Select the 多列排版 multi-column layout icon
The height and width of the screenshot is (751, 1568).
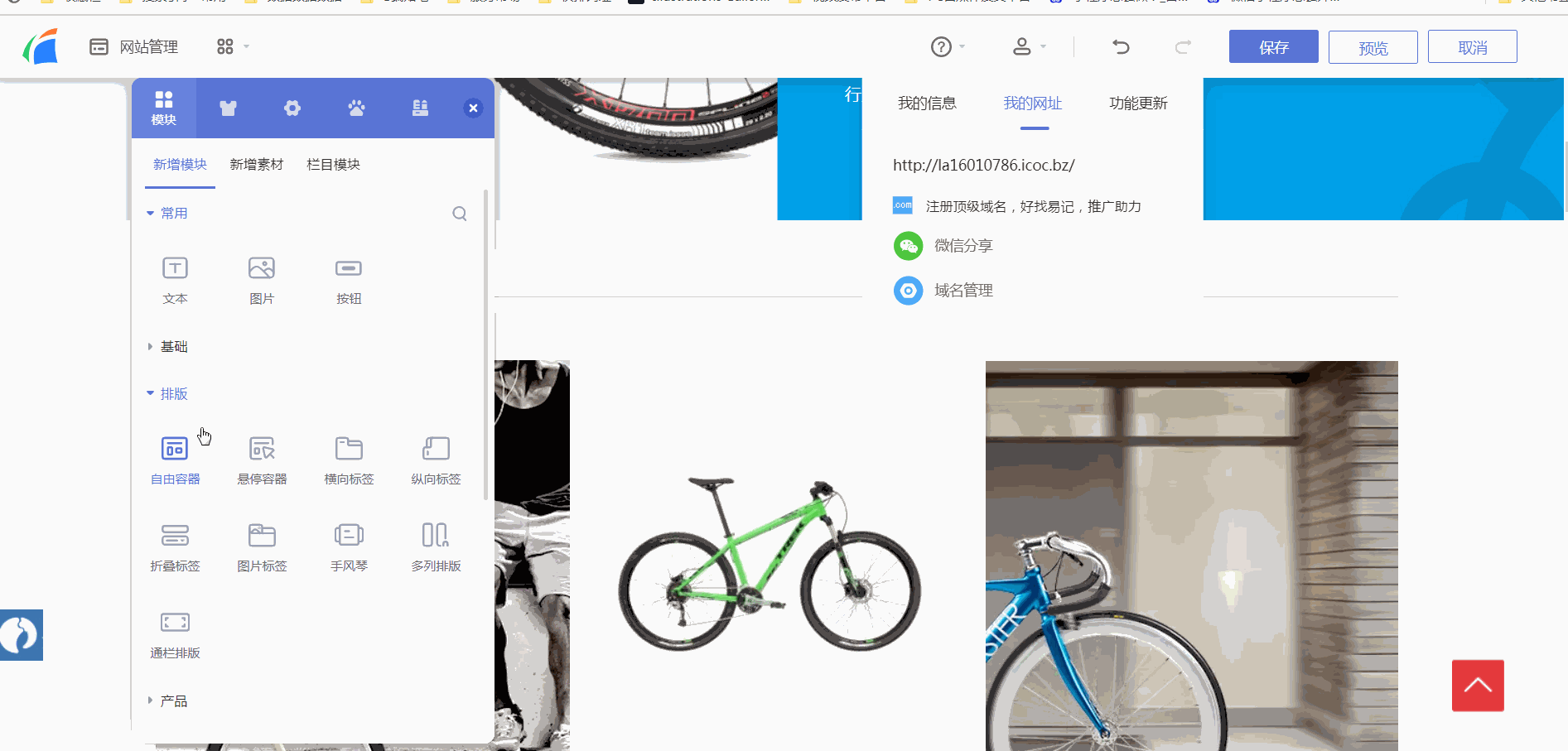tap(436, 535)
